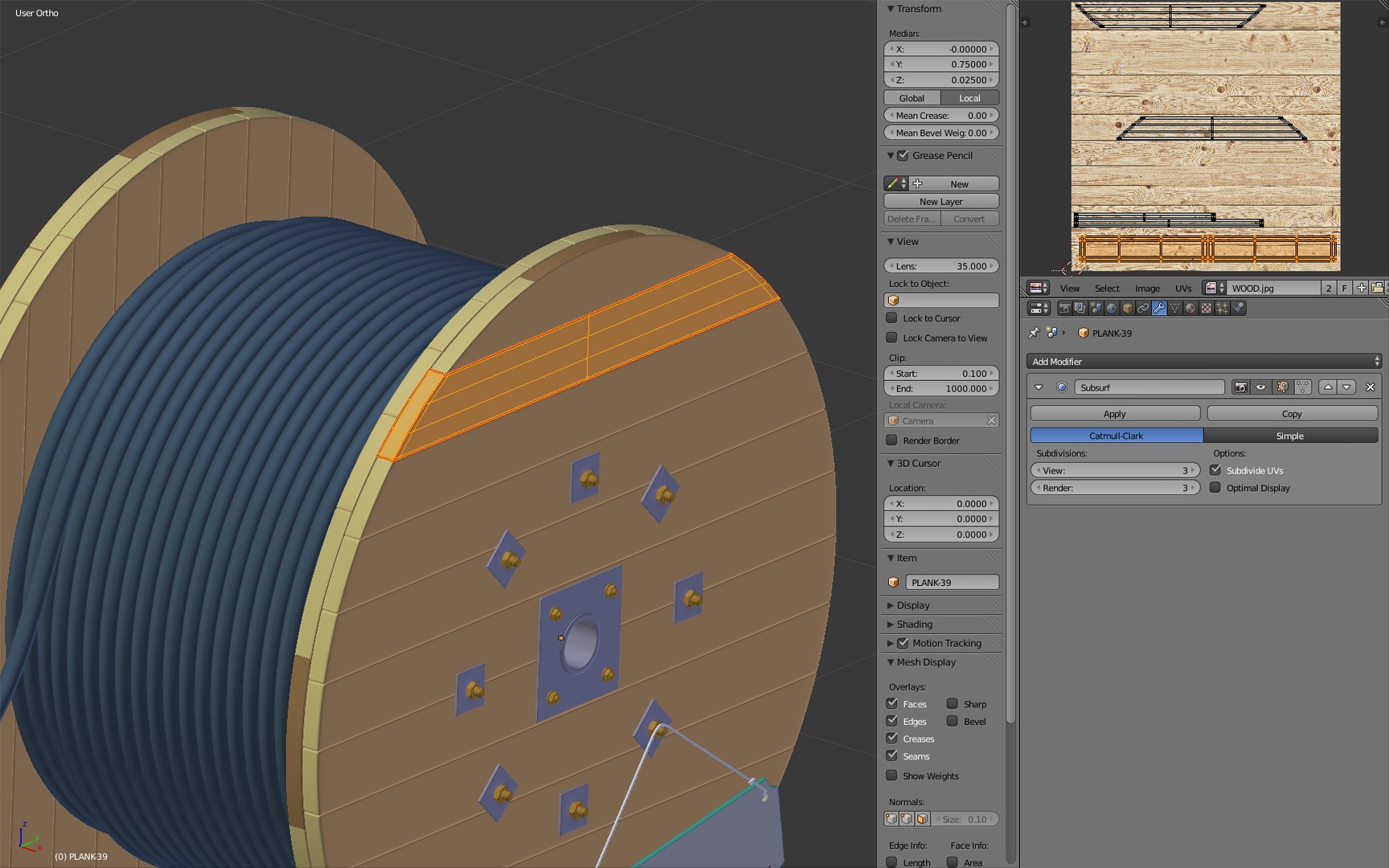The height and width of the screenshot is (868, 1389).
Task: Remove the Subsurf modifier with X
Action: (x=1371, y=387)
